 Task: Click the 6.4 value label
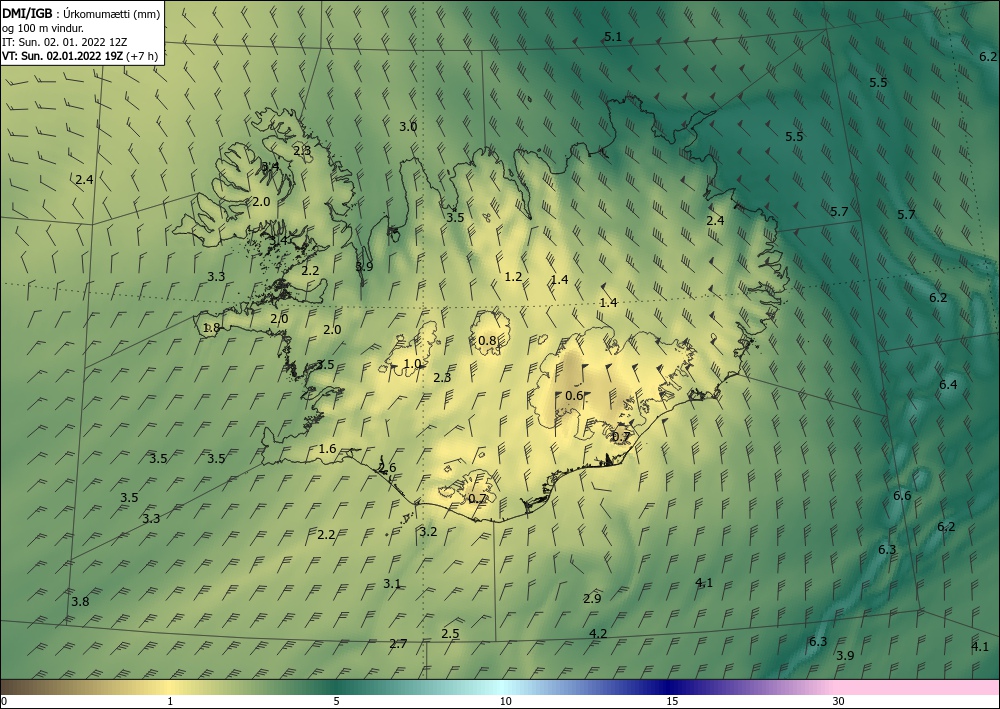coord(948,384)
